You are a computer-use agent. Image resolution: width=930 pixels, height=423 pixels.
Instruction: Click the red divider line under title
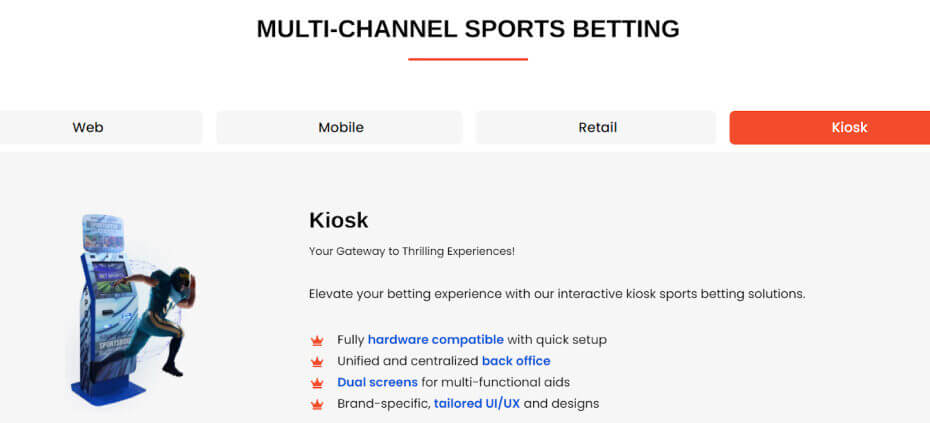468,59
